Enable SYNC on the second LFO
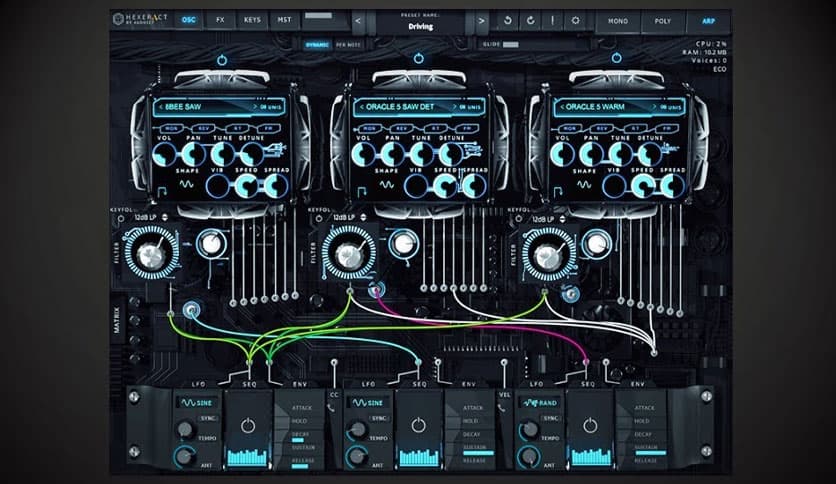 point(379,418)
